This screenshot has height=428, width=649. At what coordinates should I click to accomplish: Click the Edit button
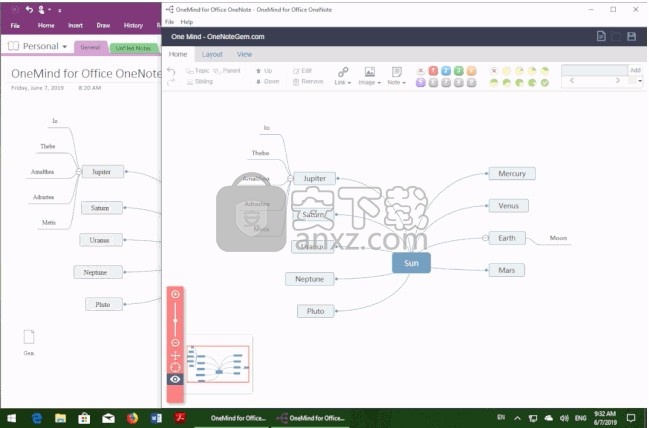coord(303,71)
